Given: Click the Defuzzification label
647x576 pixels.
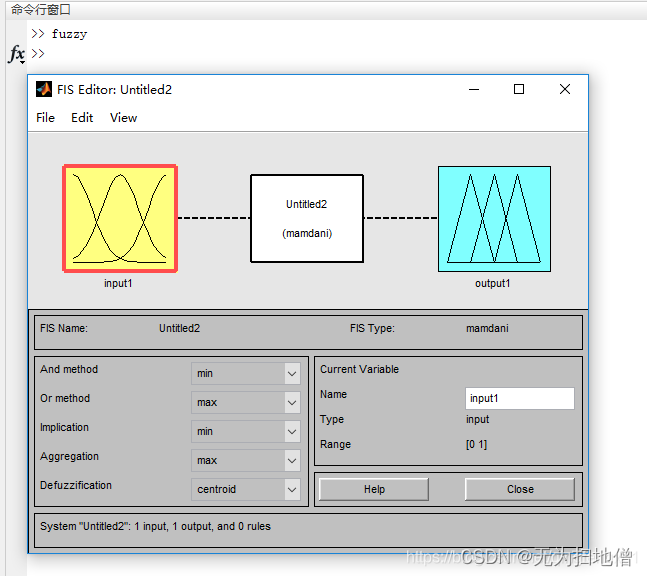Looking at the screenshot, I should point(76,485).
